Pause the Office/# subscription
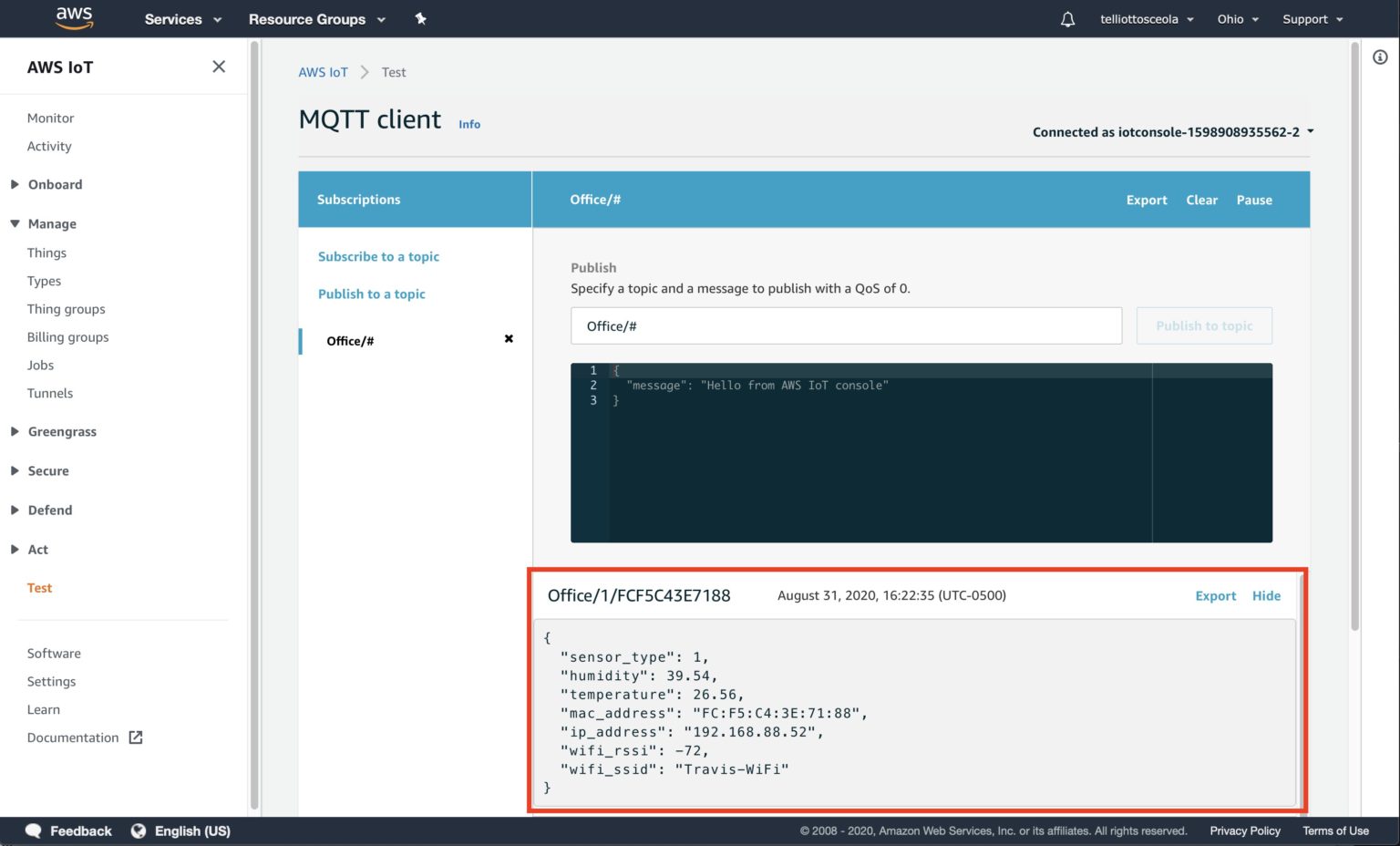 point(1254,200)
